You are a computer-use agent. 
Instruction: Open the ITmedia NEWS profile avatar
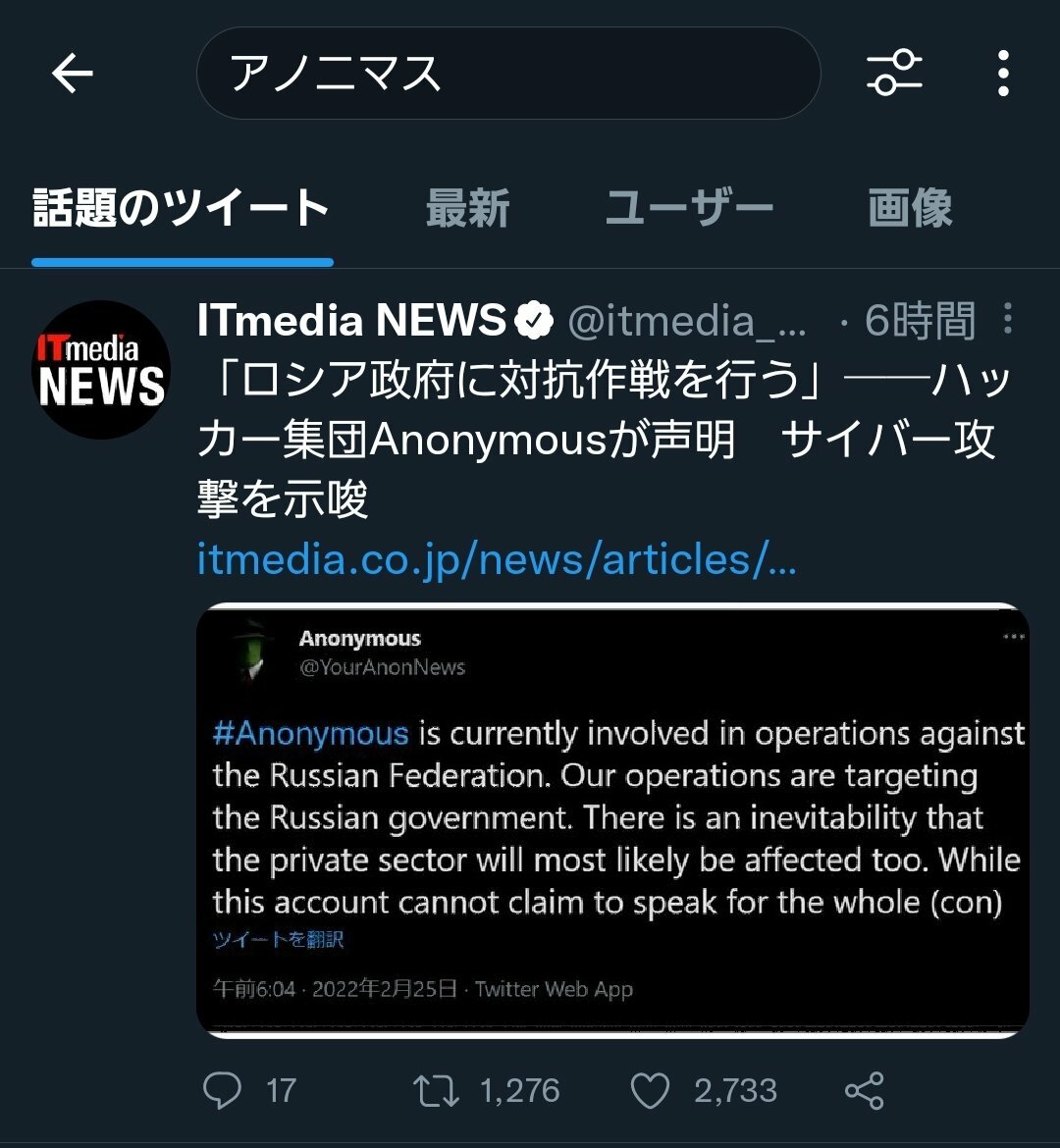coord(101,370)
